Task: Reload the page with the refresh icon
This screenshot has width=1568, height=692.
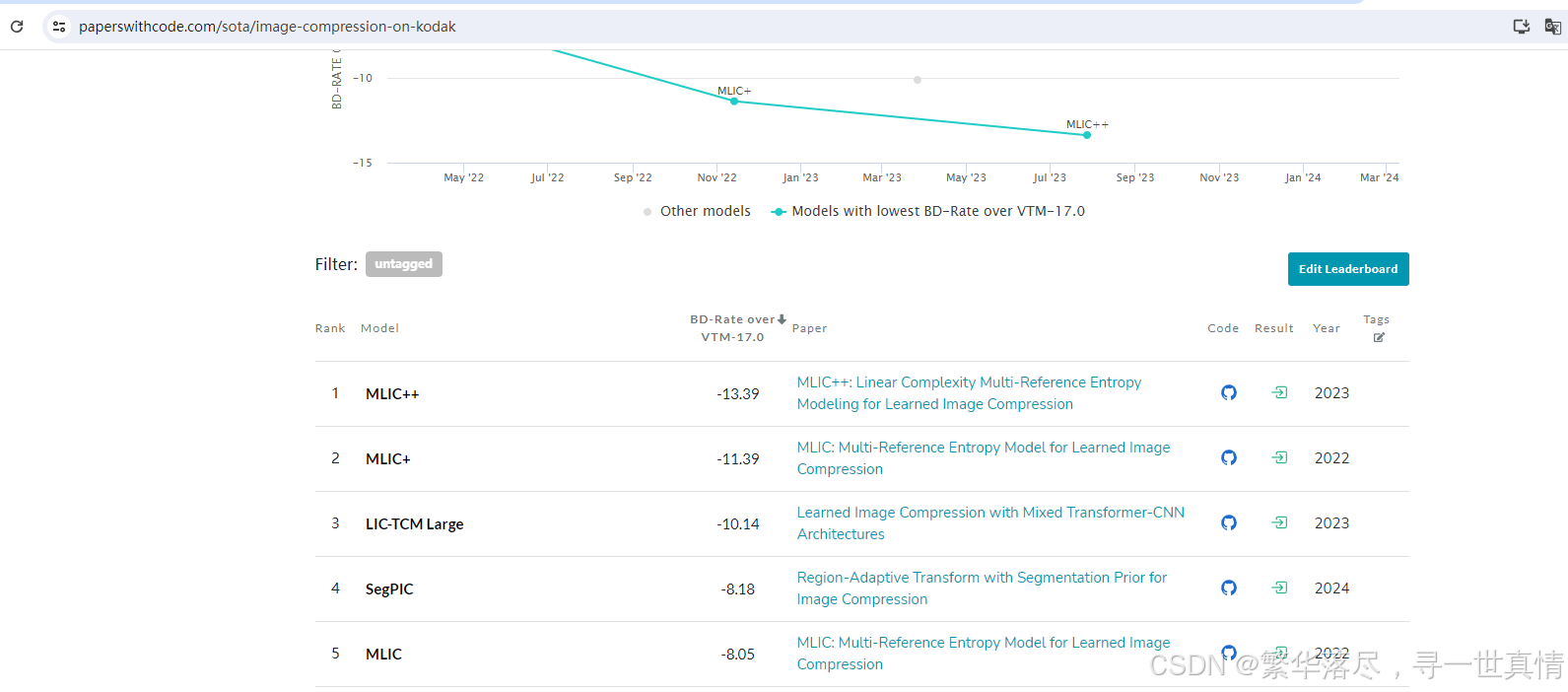Action: (x=17, y=27)
